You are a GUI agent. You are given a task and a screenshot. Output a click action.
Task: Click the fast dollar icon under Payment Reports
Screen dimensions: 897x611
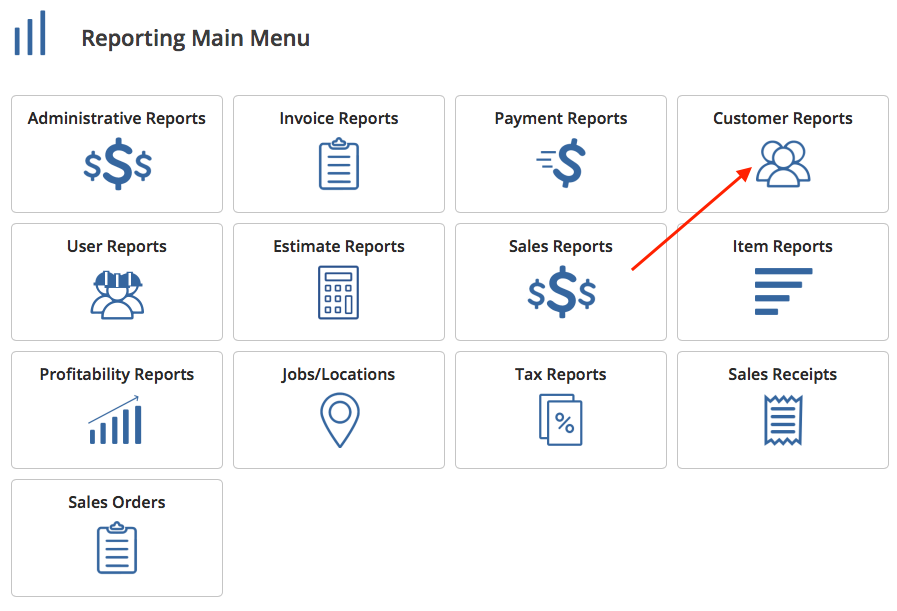pos(561,165)
